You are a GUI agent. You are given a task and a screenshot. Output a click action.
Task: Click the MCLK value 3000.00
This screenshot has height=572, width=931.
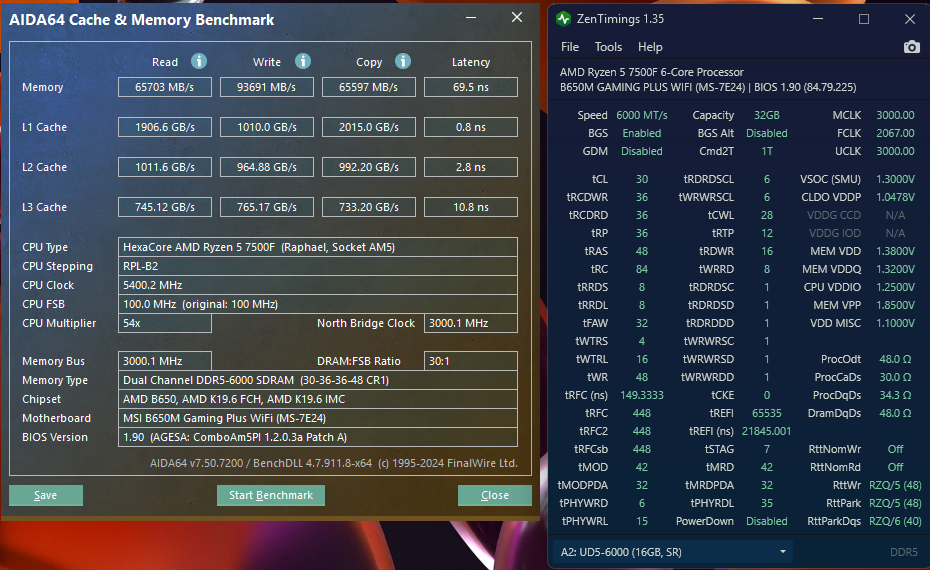click(895, 115)
